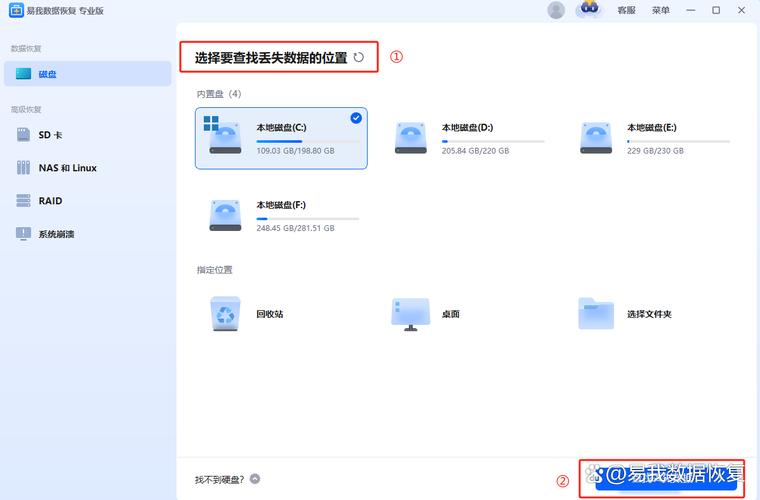Click the F: drive disk icon

point(225,215)
